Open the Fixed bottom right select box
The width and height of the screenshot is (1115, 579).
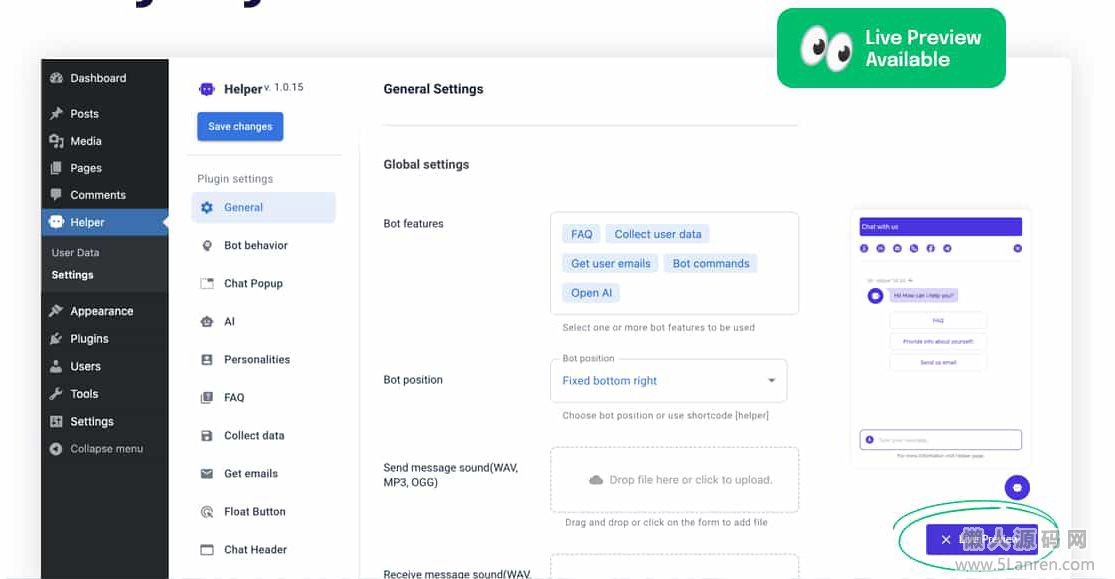pyautogui.click(x=668, y=381)
